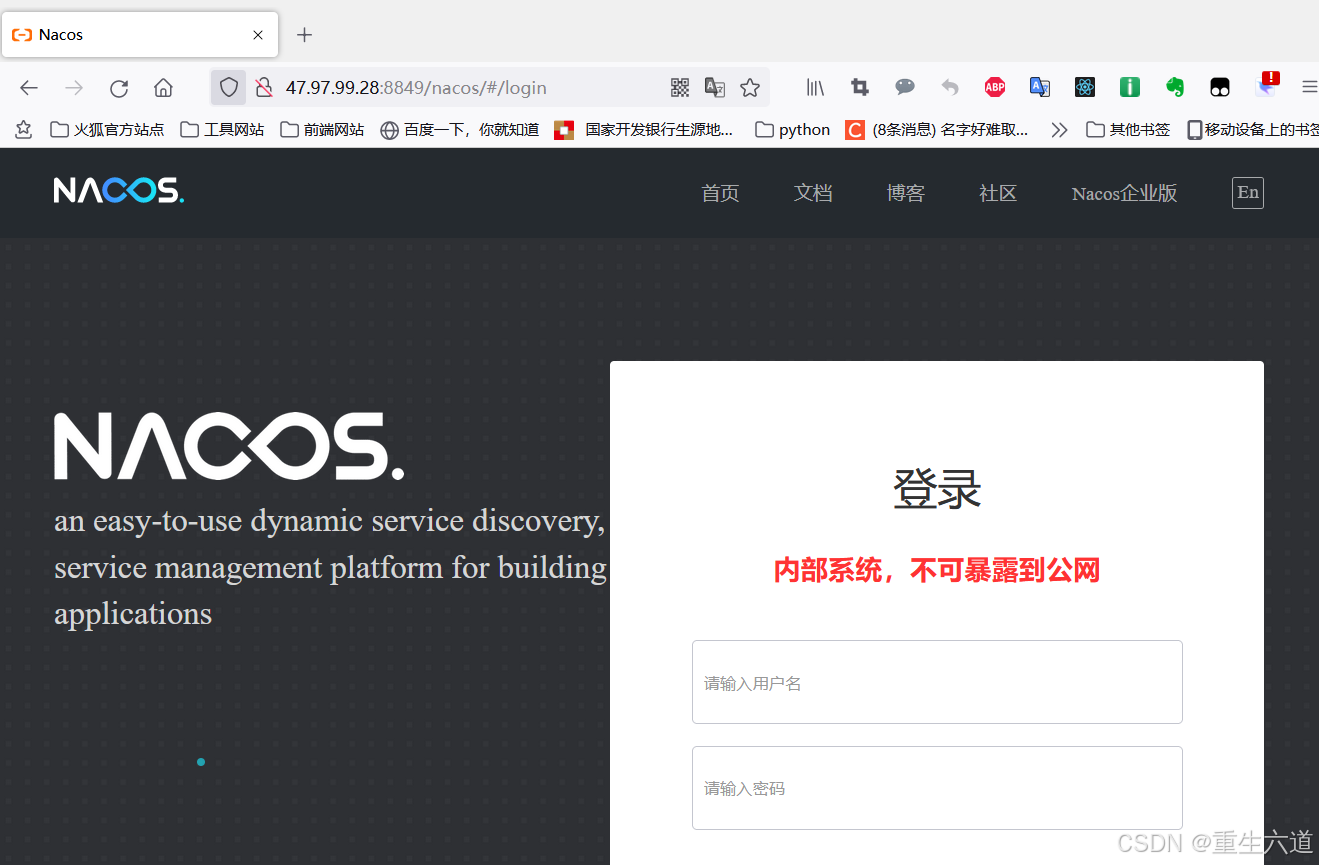
Task: Open the tracking protection shield icon
Action: tap(229, 88)
